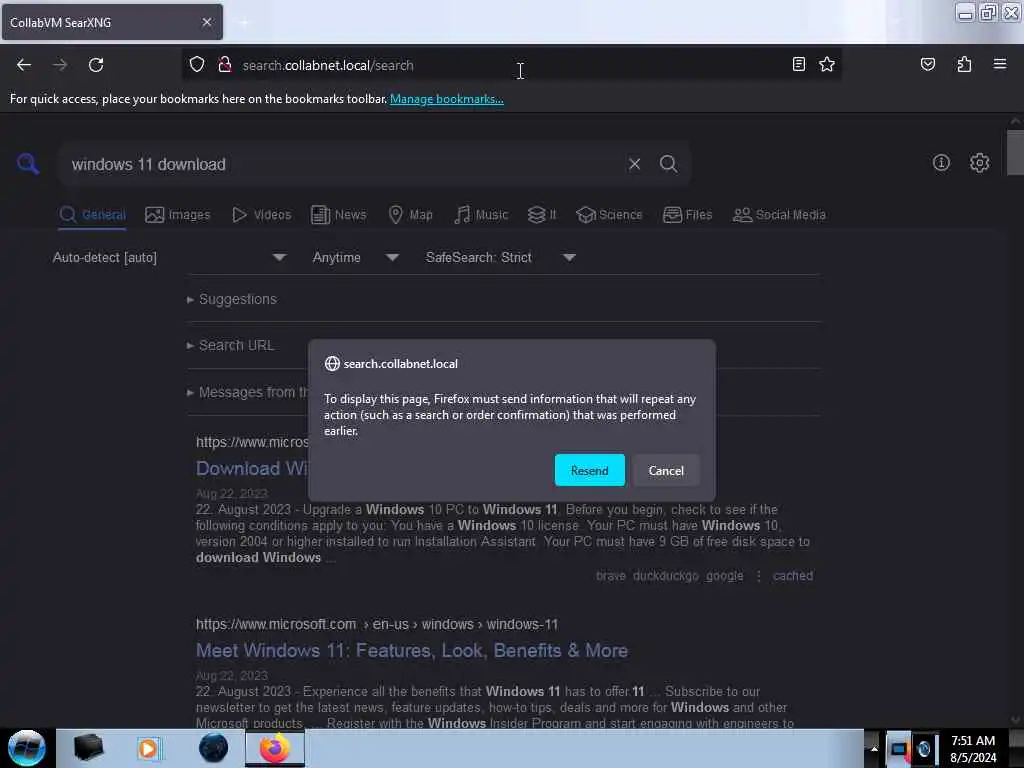Screen dimensions: 1024x768
Task: Clear the search query with the X
Action: coord(634,164)
